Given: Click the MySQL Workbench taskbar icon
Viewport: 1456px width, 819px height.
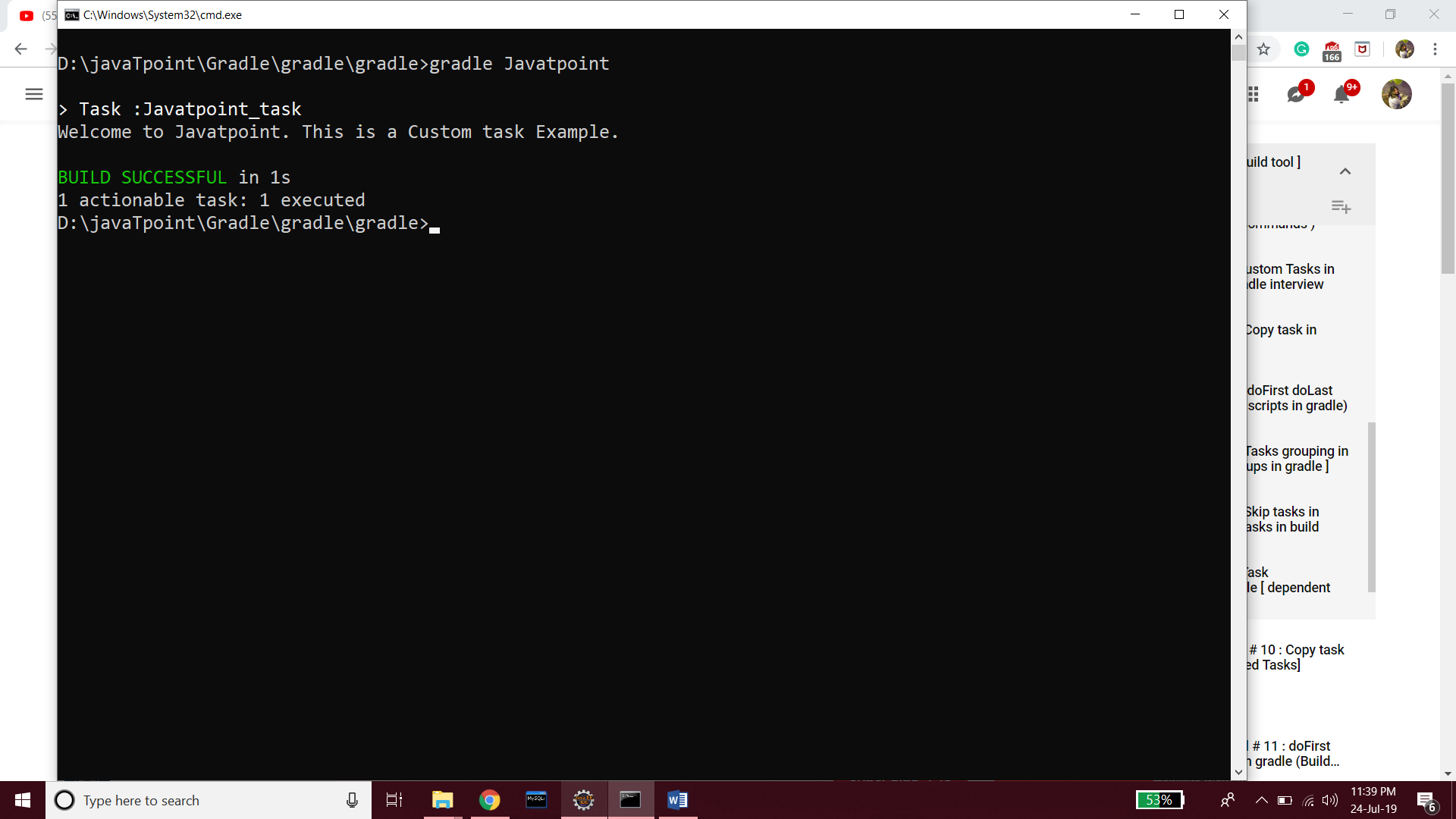Looking at the screenshot, I should click(536, 800).
